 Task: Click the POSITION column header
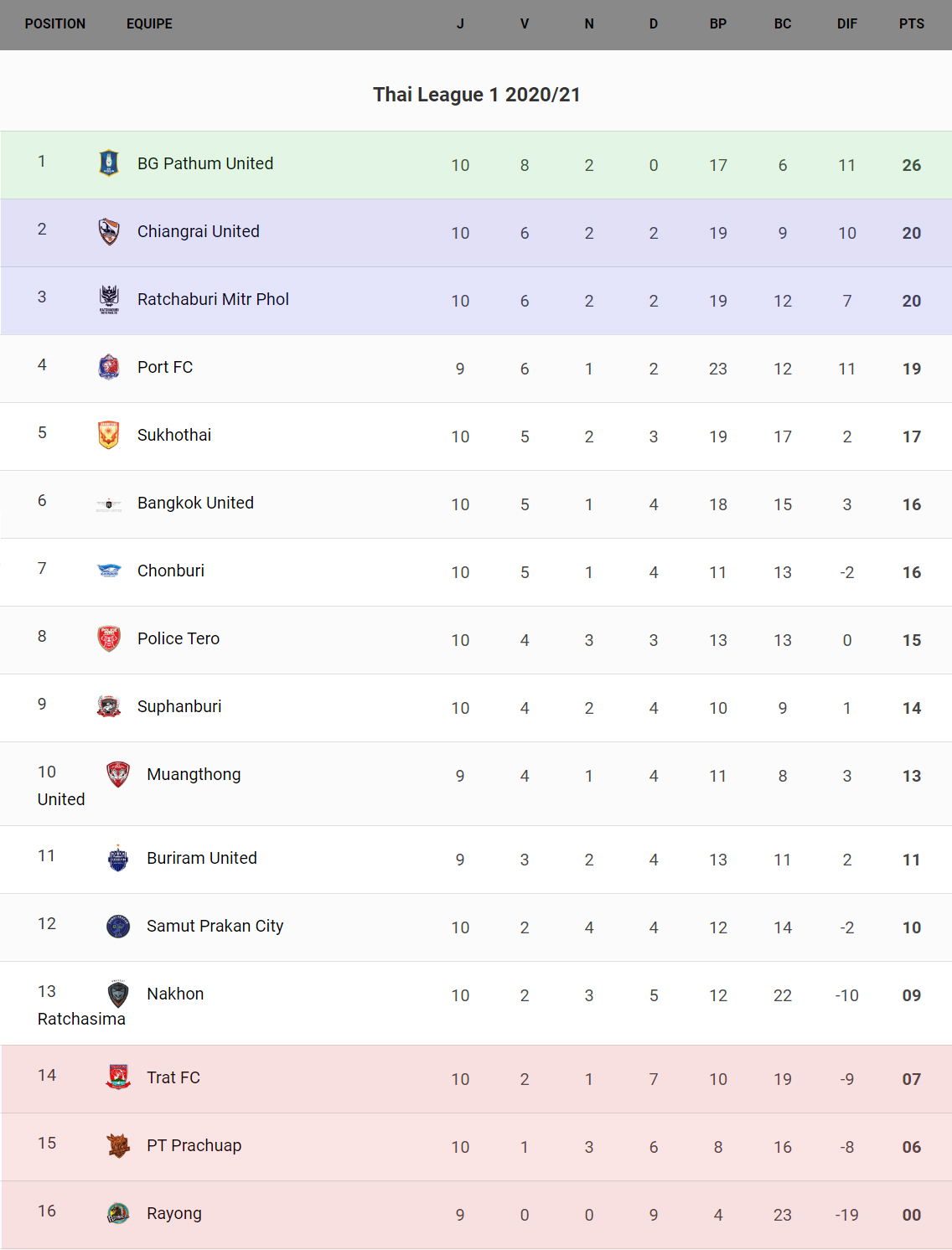[55, 24]
